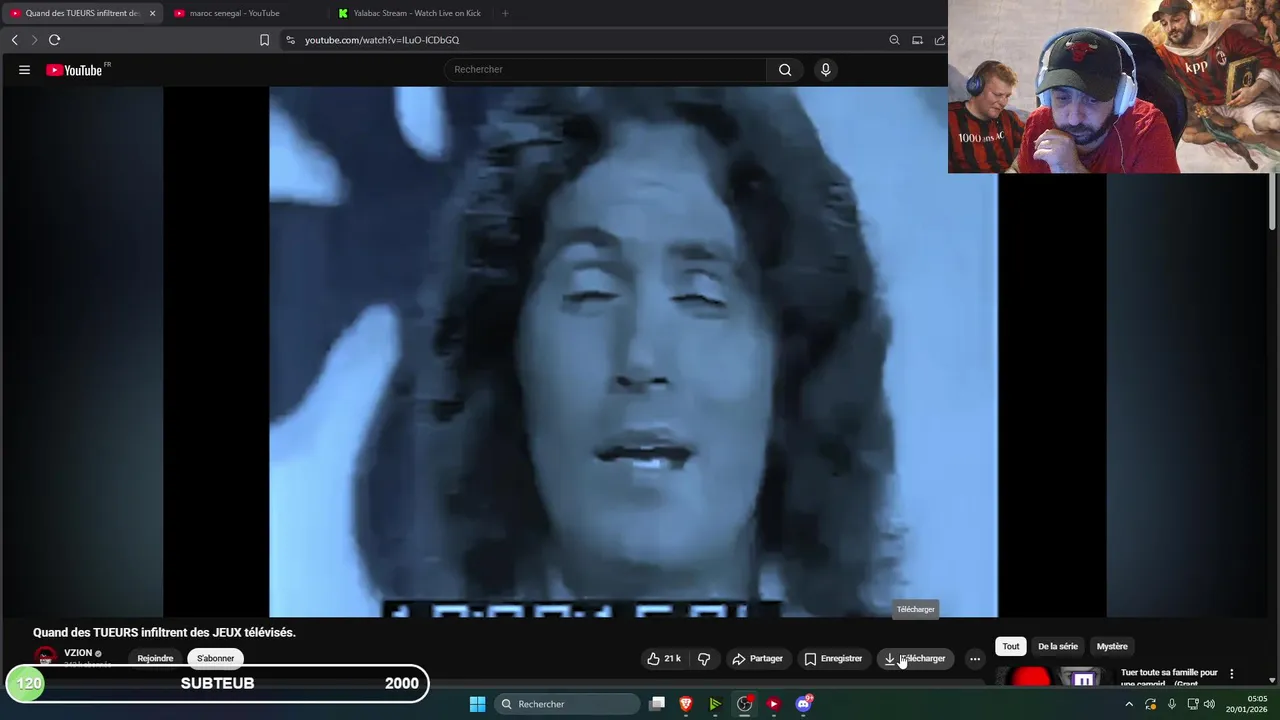Image resolution: width=1280 pixels, height=720 pixels.
Task: Focus the YouTube 'Rechercher' search field
Action: (605, 70)
